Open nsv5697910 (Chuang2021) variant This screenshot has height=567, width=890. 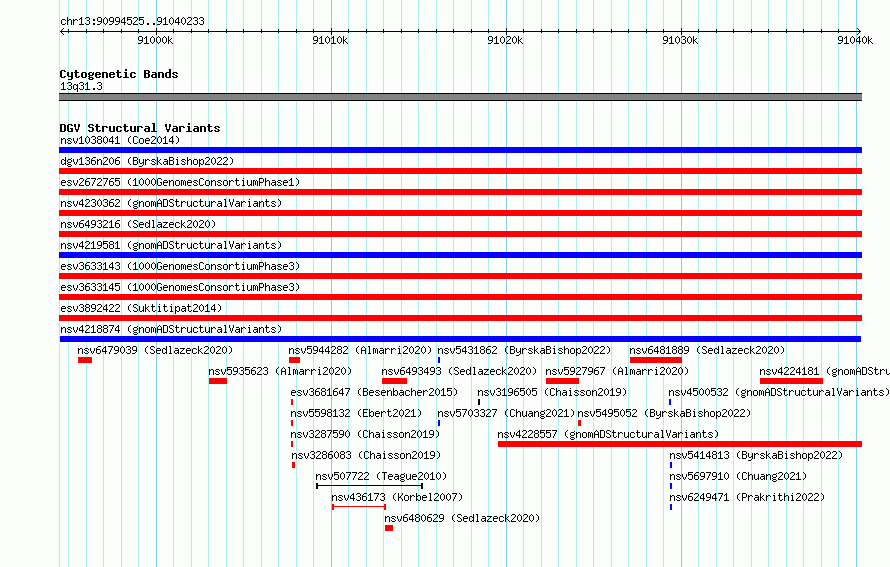tap(738, 476)
